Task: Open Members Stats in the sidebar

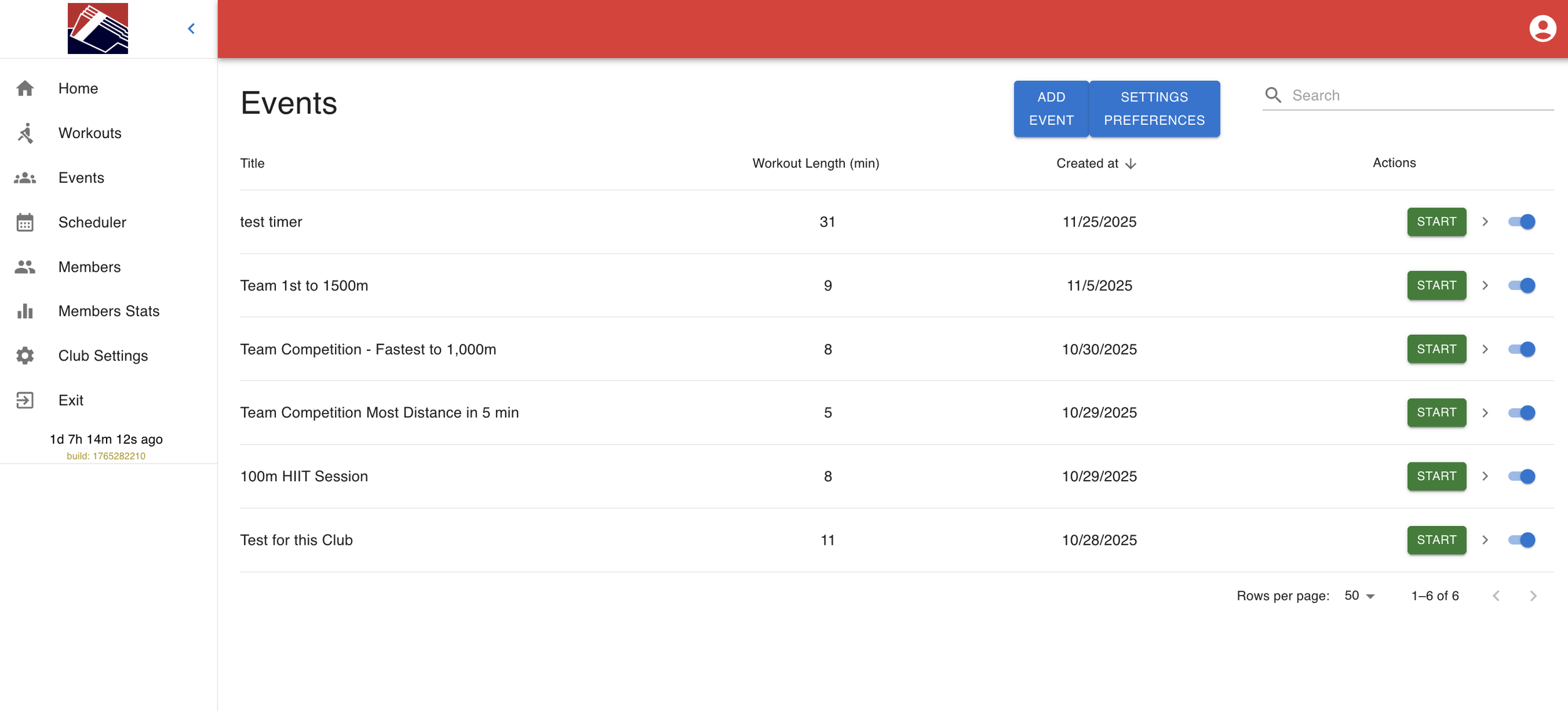Action: point(109,311)
